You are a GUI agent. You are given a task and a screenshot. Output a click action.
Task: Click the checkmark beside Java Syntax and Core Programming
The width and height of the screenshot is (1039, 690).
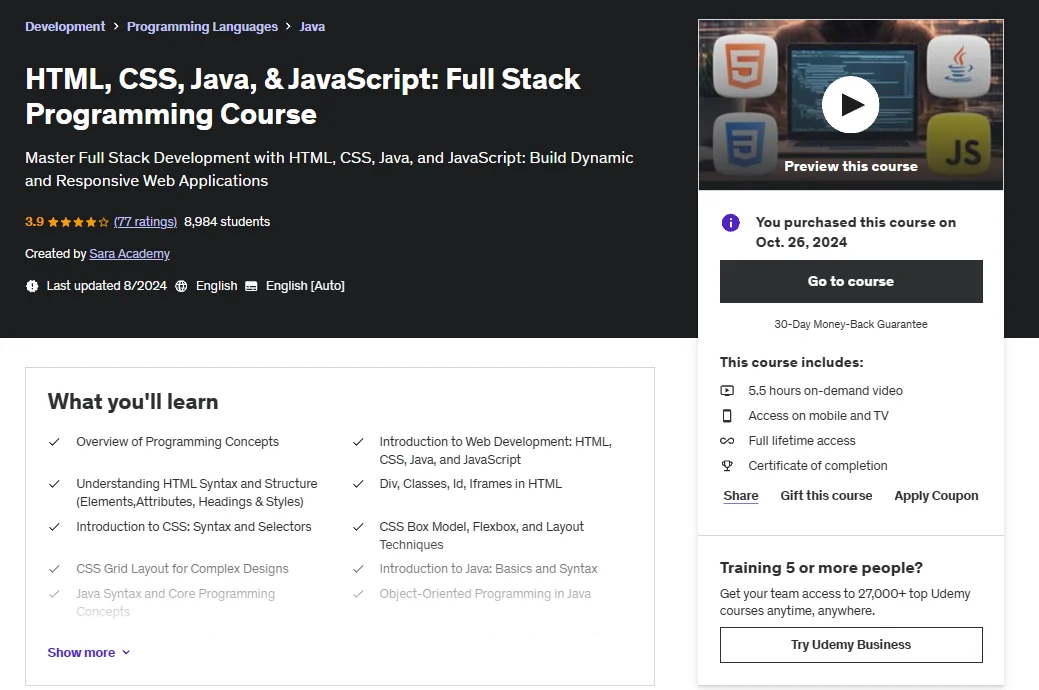coord(54,594)
